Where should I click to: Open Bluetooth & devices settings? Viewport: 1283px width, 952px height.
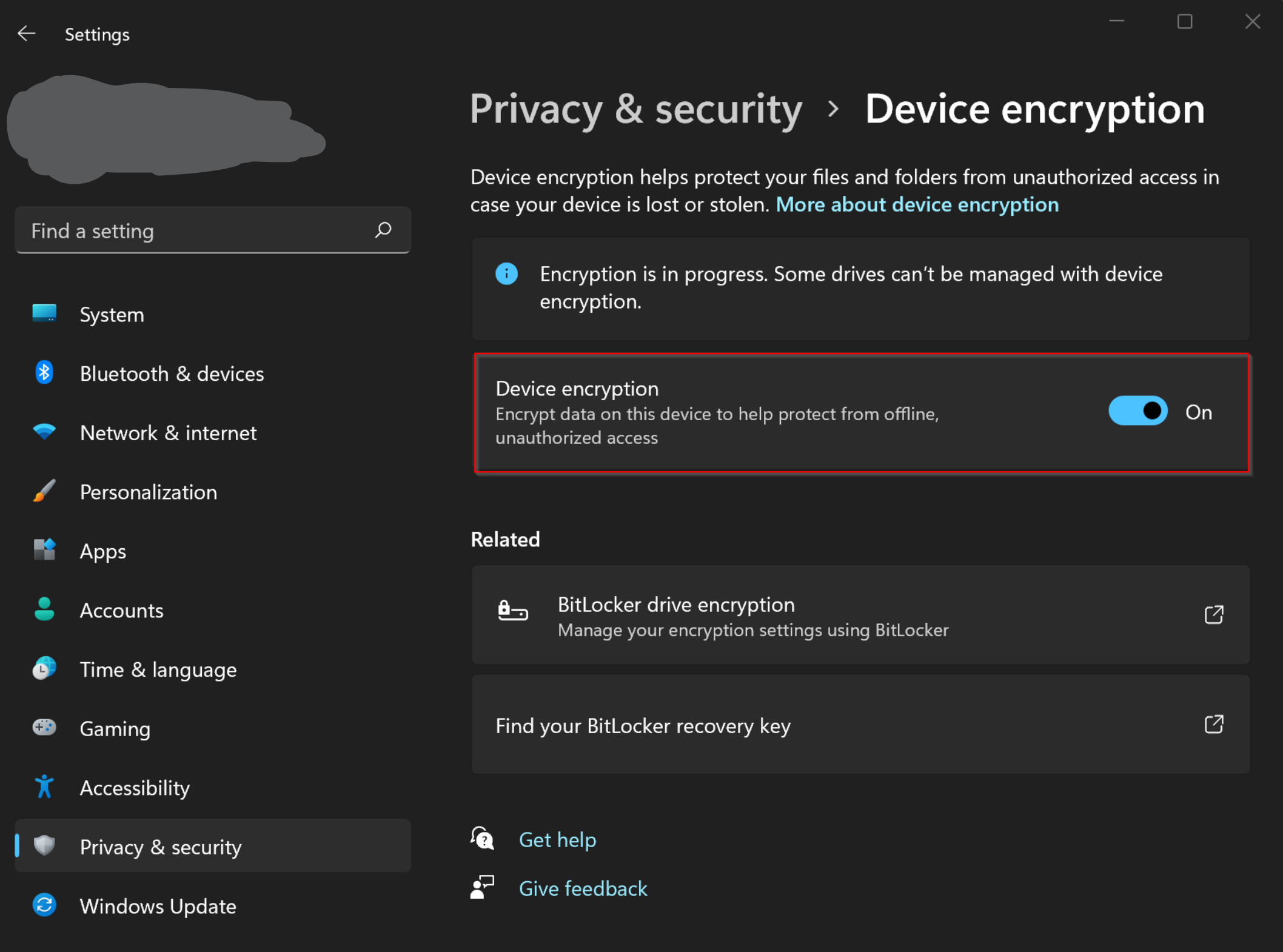click(213, 373)
